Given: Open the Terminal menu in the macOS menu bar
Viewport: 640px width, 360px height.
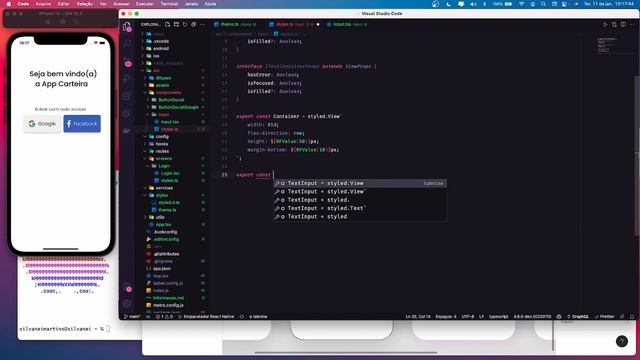Looking at the screenshot, I should click(169, 4).
